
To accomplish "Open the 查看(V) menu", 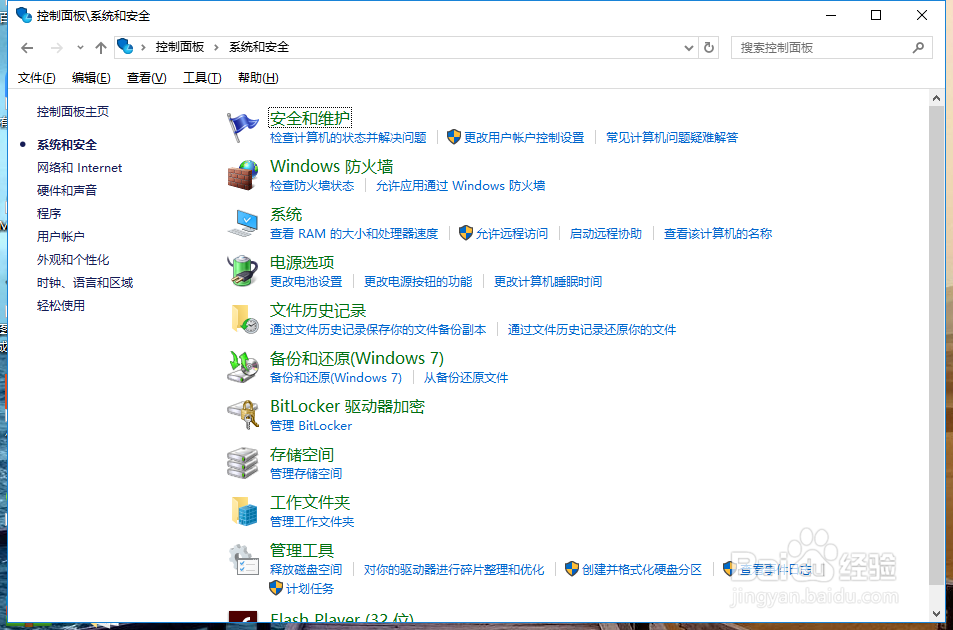I will (146, 78).
